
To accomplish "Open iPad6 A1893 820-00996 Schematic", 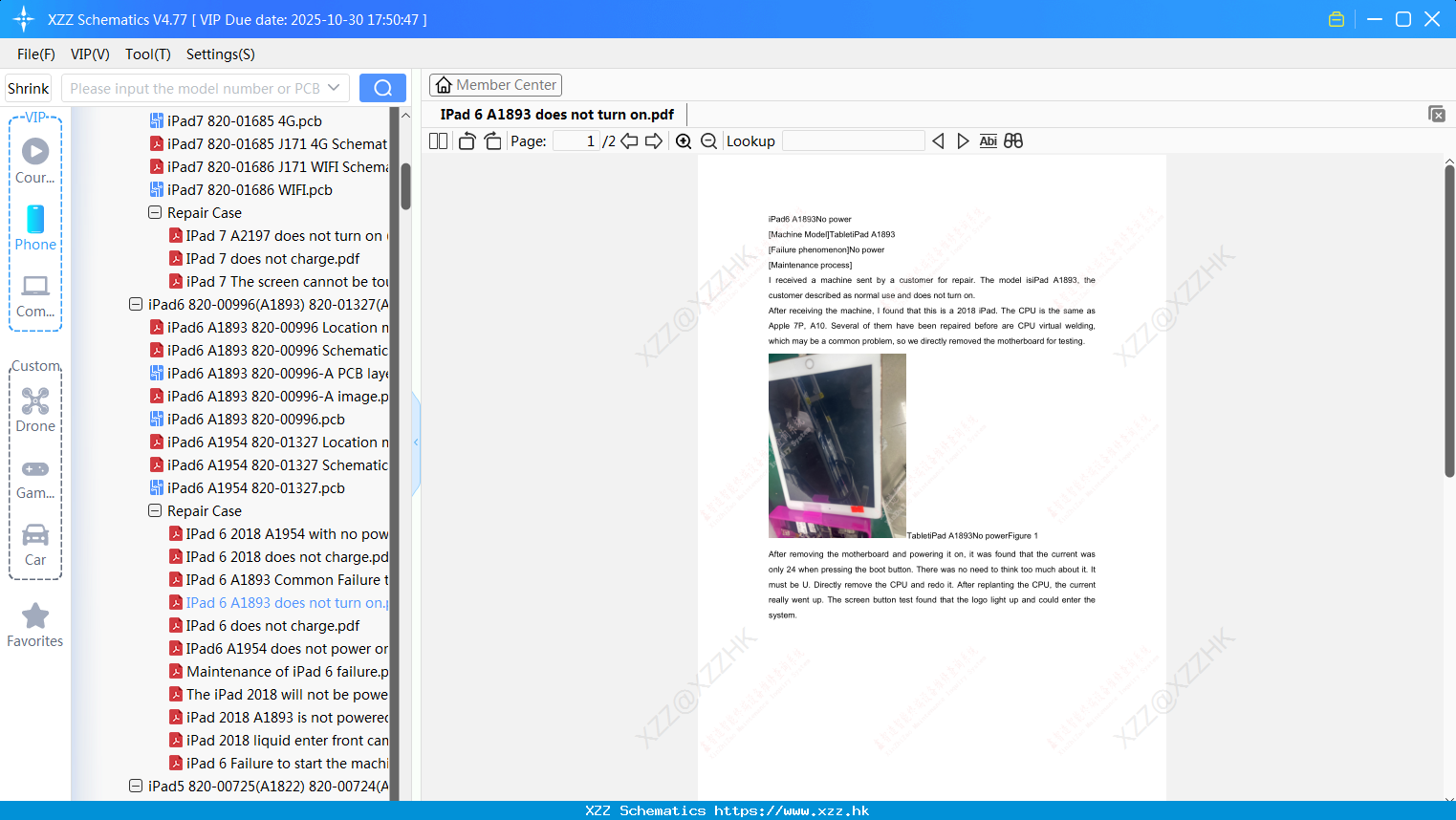I will pyautogui.click(x=269, y=351).
